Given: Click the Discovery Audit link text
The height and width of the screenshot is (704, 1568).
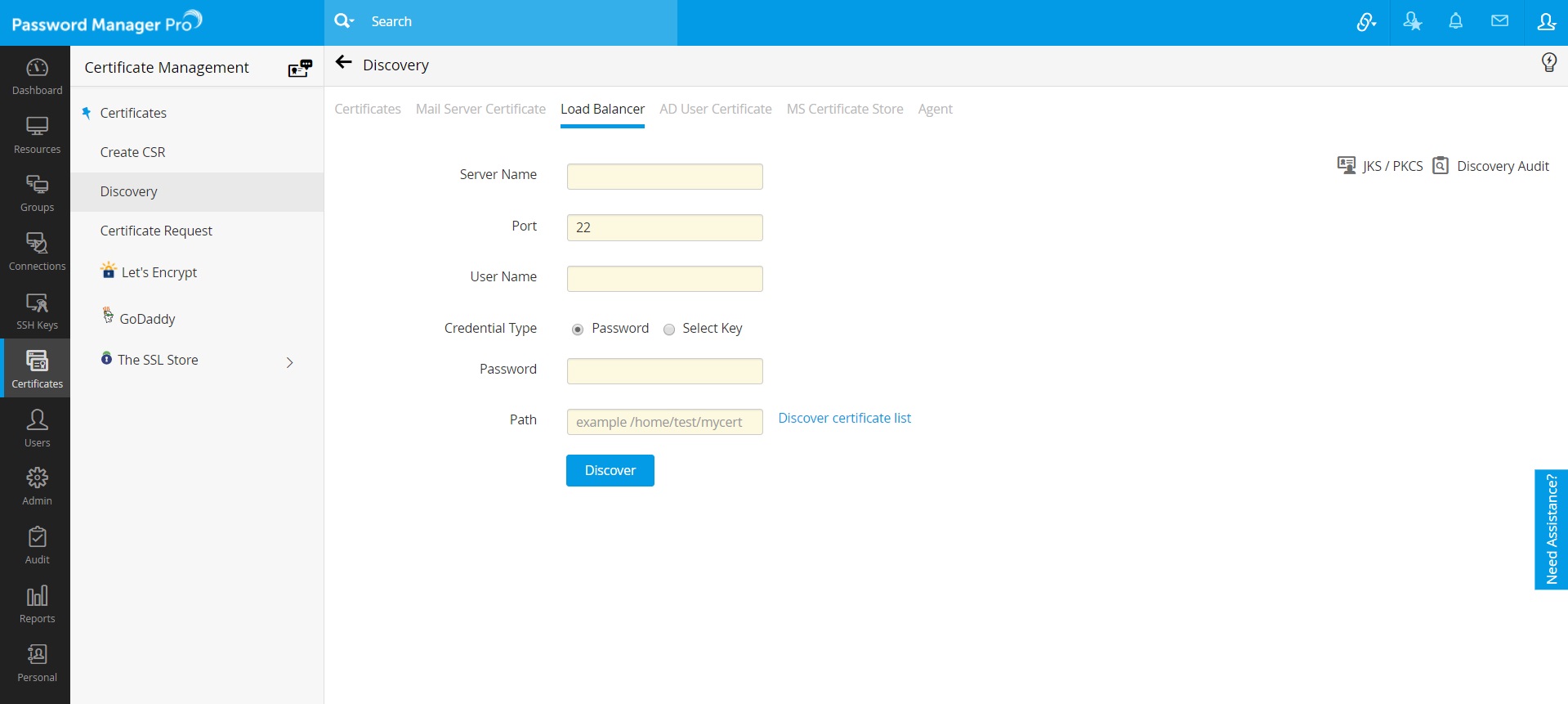Looking at the screenshot, I should pos(1503,166).
